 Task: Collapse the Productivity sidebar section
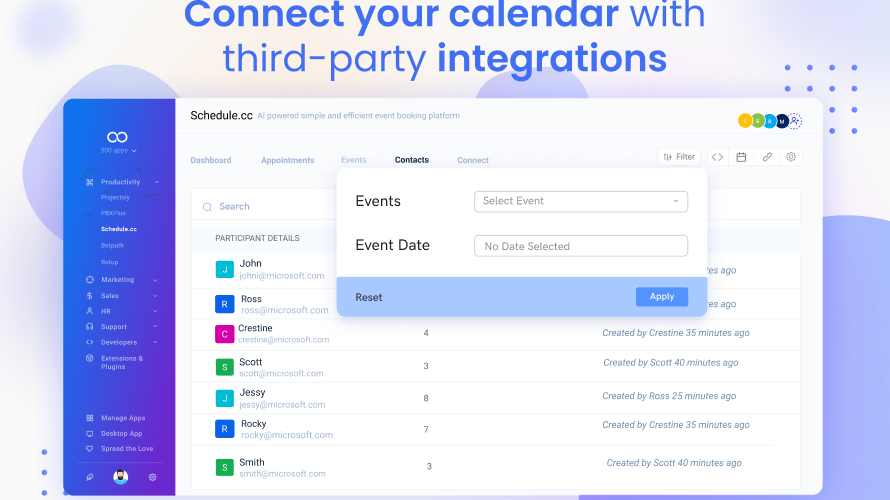tap(156, 182)
